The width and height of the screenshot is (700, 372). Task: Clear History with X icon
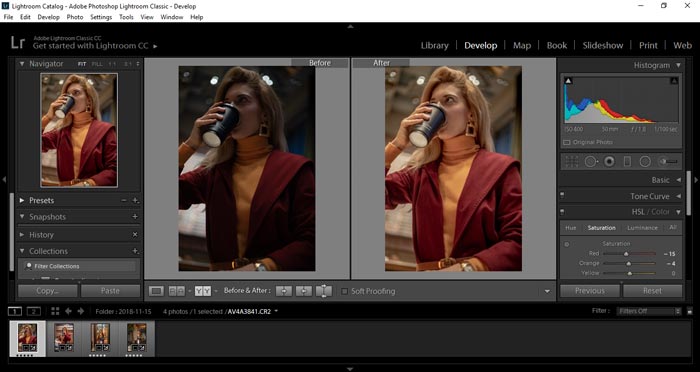tap(135, 234)
